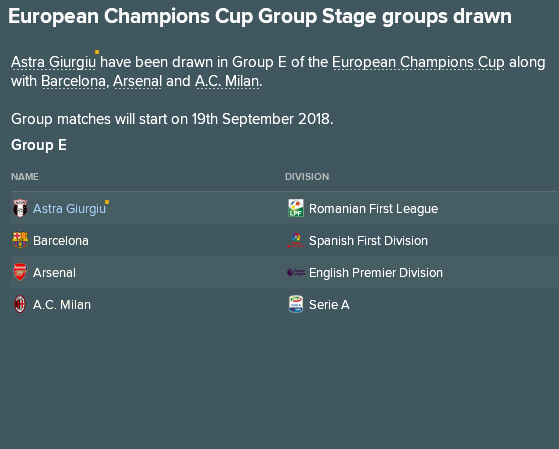Sort table by DIVISION column header

click(x=307, y=177)
